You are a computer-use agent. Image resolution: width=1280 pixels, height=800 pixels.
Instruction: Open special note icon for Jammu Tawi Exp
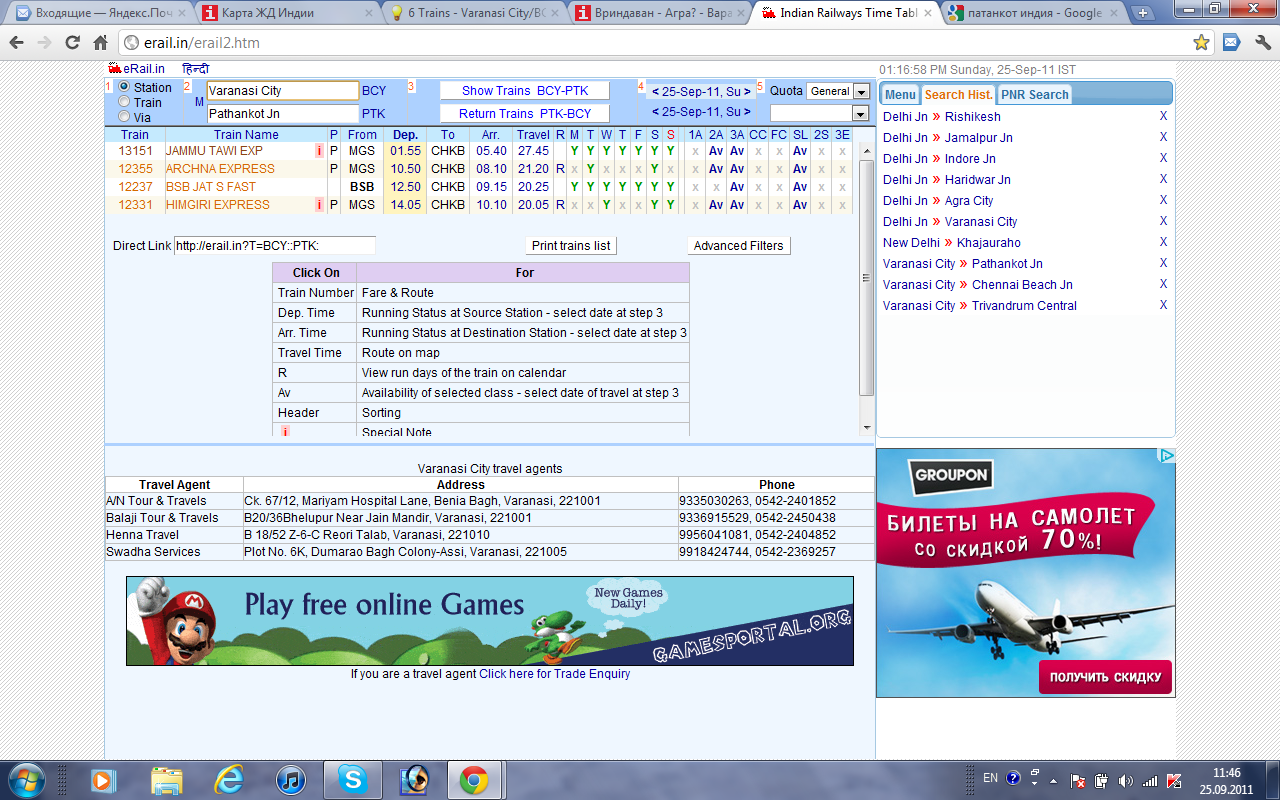[x=319, y=151]
